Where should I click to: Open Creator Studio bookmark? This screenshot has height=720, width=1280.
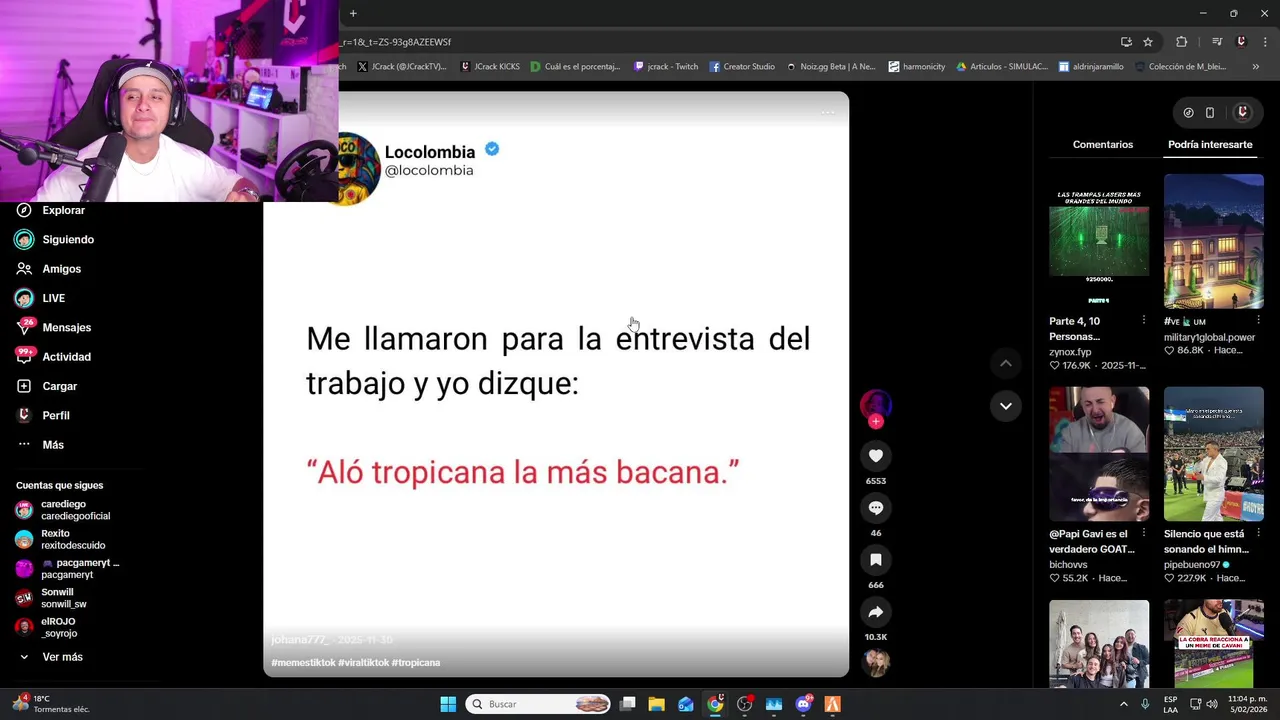click(742, 67)
